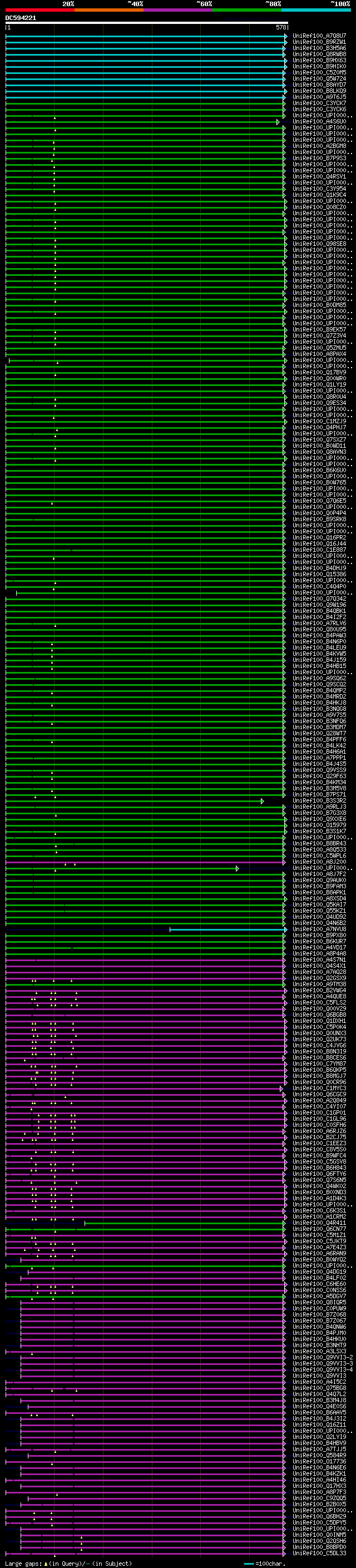Select hit label UniRef100_Q4RSV1
The image size is (356, 1568).
click(x=319, y=176)
